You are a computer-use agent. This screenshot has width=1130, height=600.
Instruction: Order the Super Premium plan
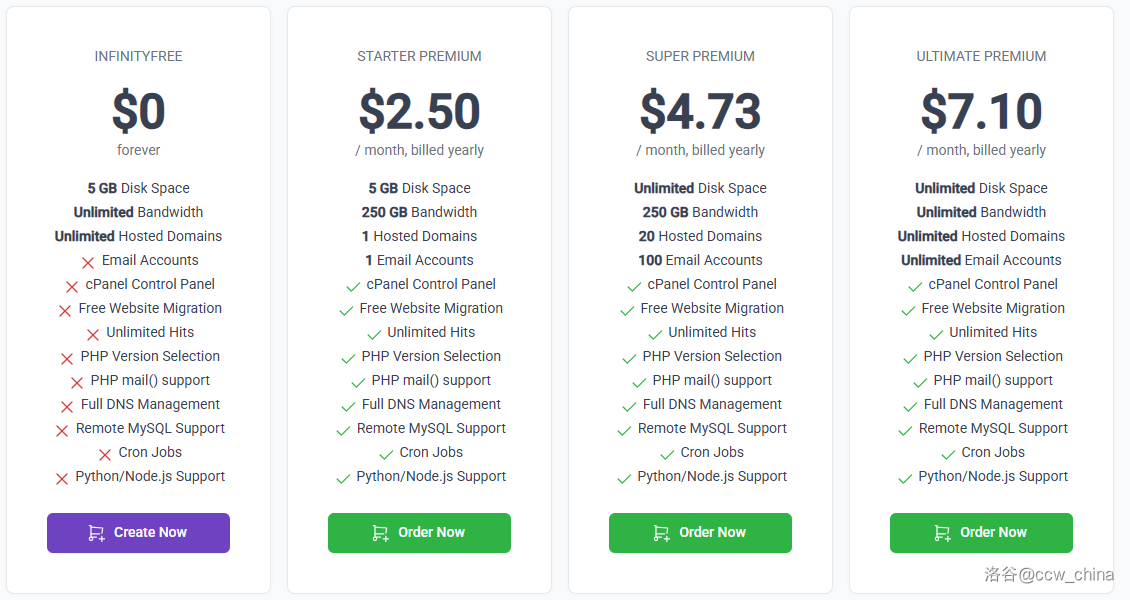point(700,533)
